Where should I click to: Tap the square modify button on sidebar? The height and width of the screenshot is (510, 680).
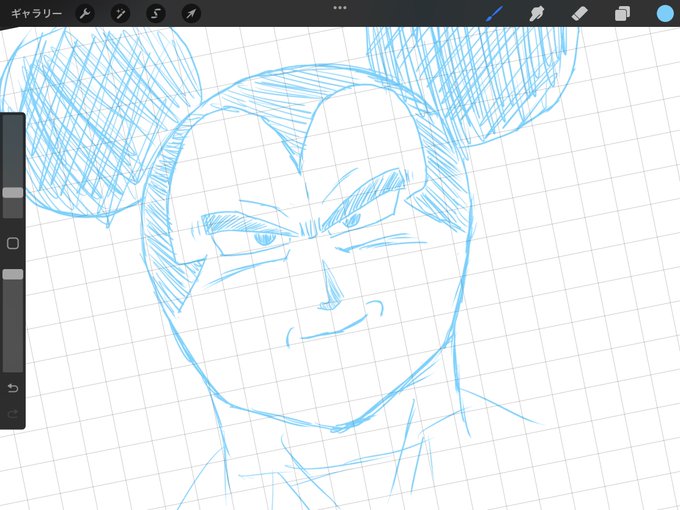[13, 243]
